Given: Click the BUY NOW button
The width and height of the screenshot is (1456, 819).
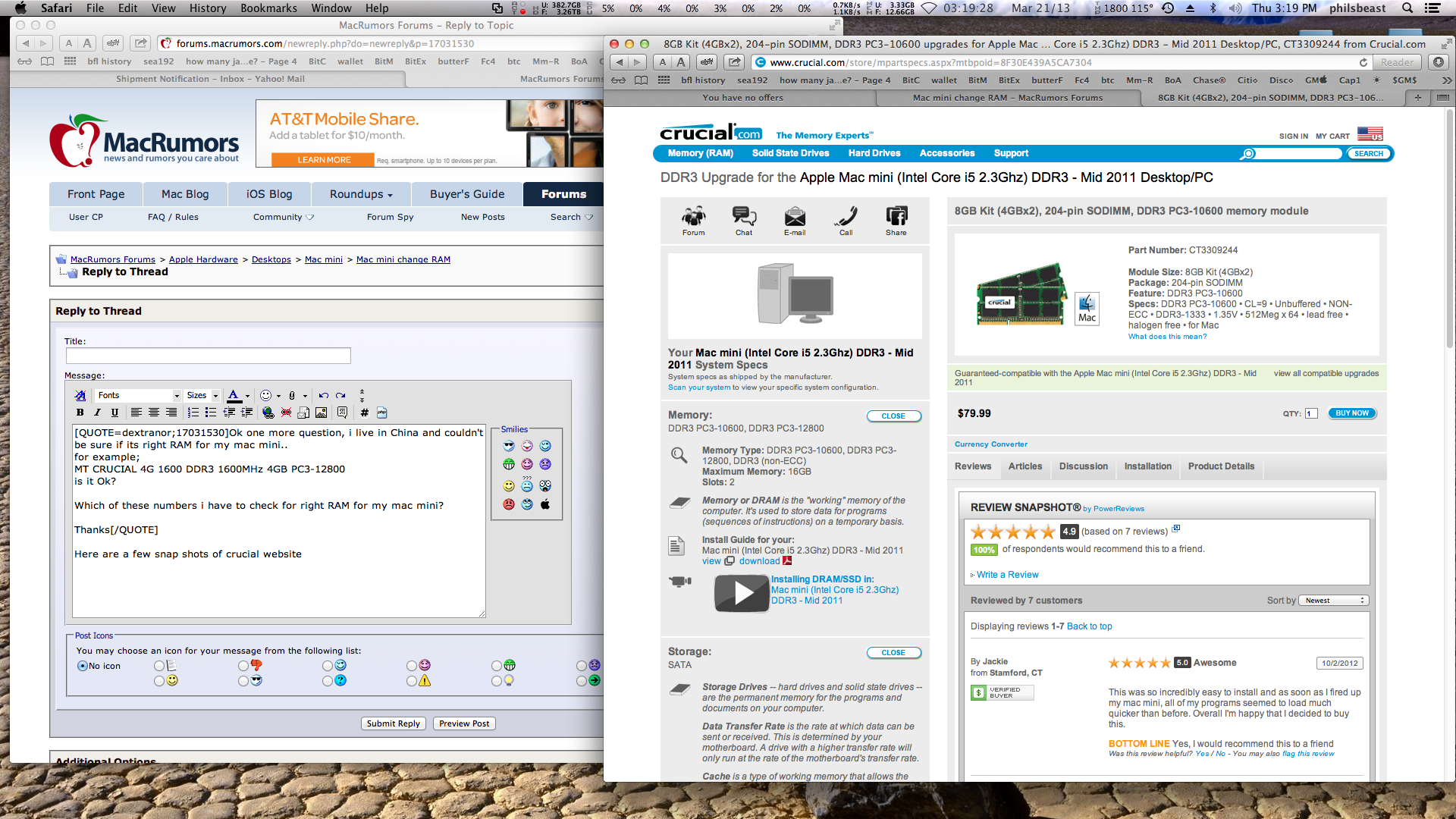Looking at the screenshot, I should click(x=1351, y=413).
